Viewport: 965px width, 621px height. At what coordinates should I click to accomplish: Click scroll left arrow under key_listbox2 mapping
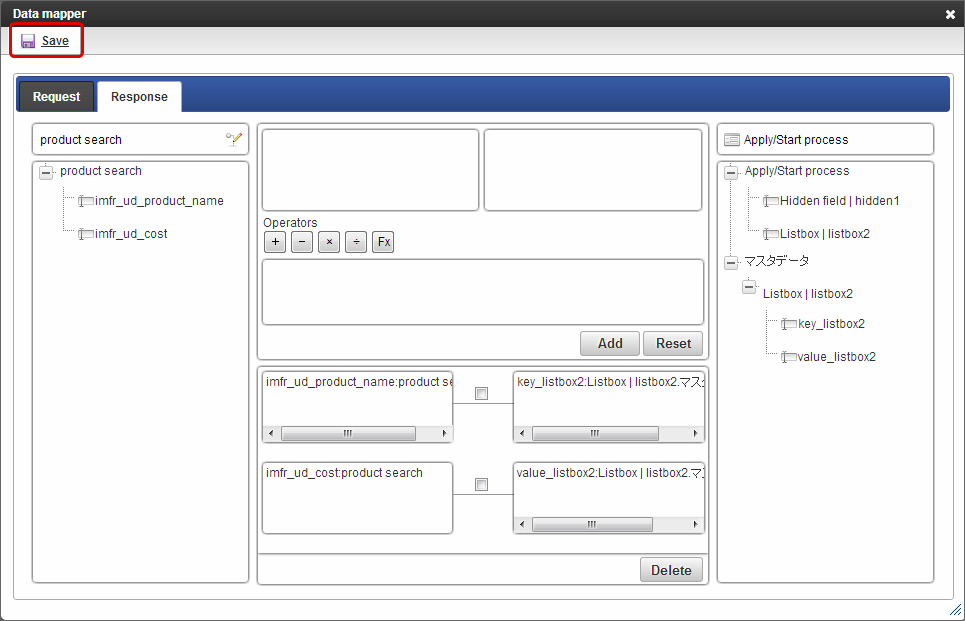523,433
